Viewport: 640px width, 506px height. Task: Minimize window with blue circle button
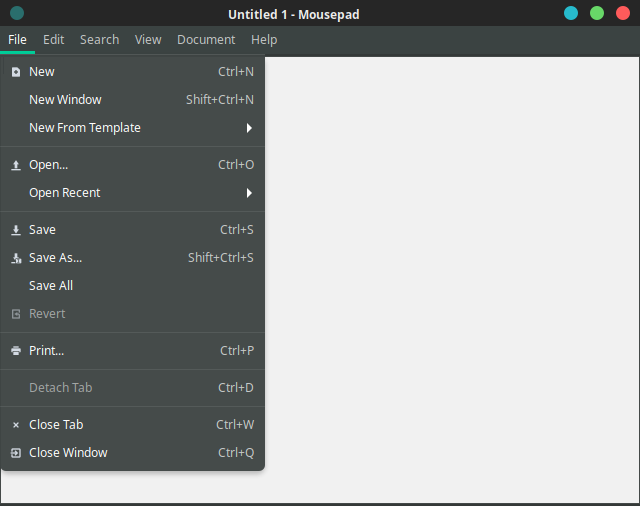click(571, 13)
